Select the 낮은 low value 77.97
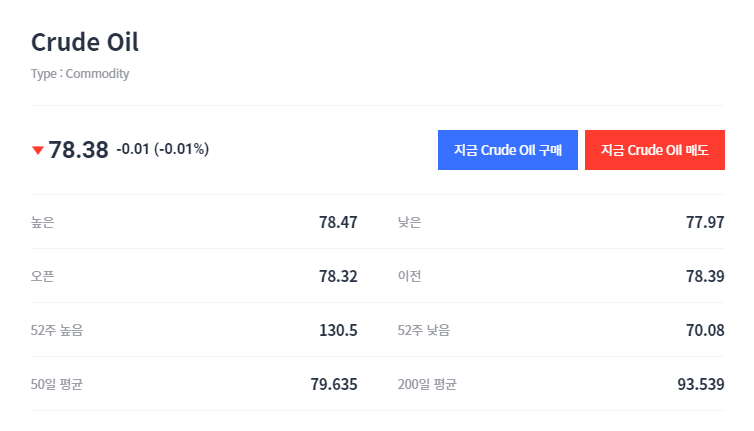The height and width of the screenshot is (431, 754). (704, 222)
